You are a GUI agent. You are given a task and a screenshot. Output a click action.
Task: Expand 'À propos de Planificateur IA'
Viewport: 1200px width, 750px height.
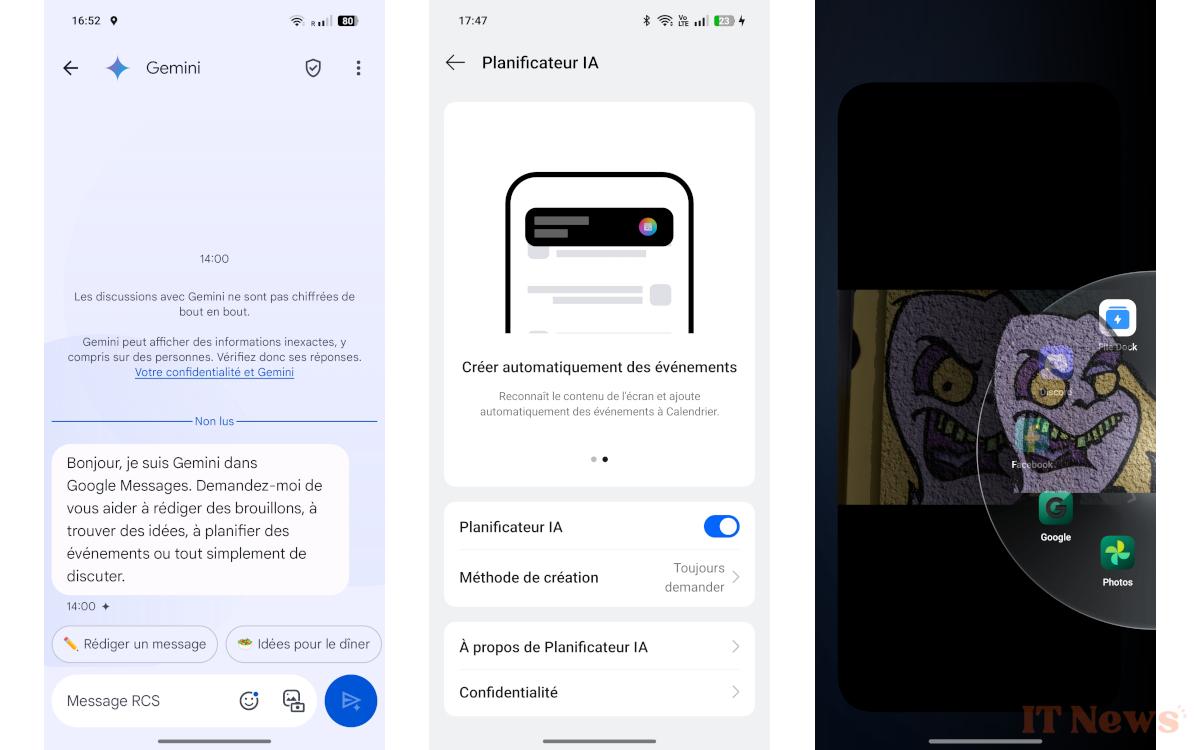click(x=599, y=647)
